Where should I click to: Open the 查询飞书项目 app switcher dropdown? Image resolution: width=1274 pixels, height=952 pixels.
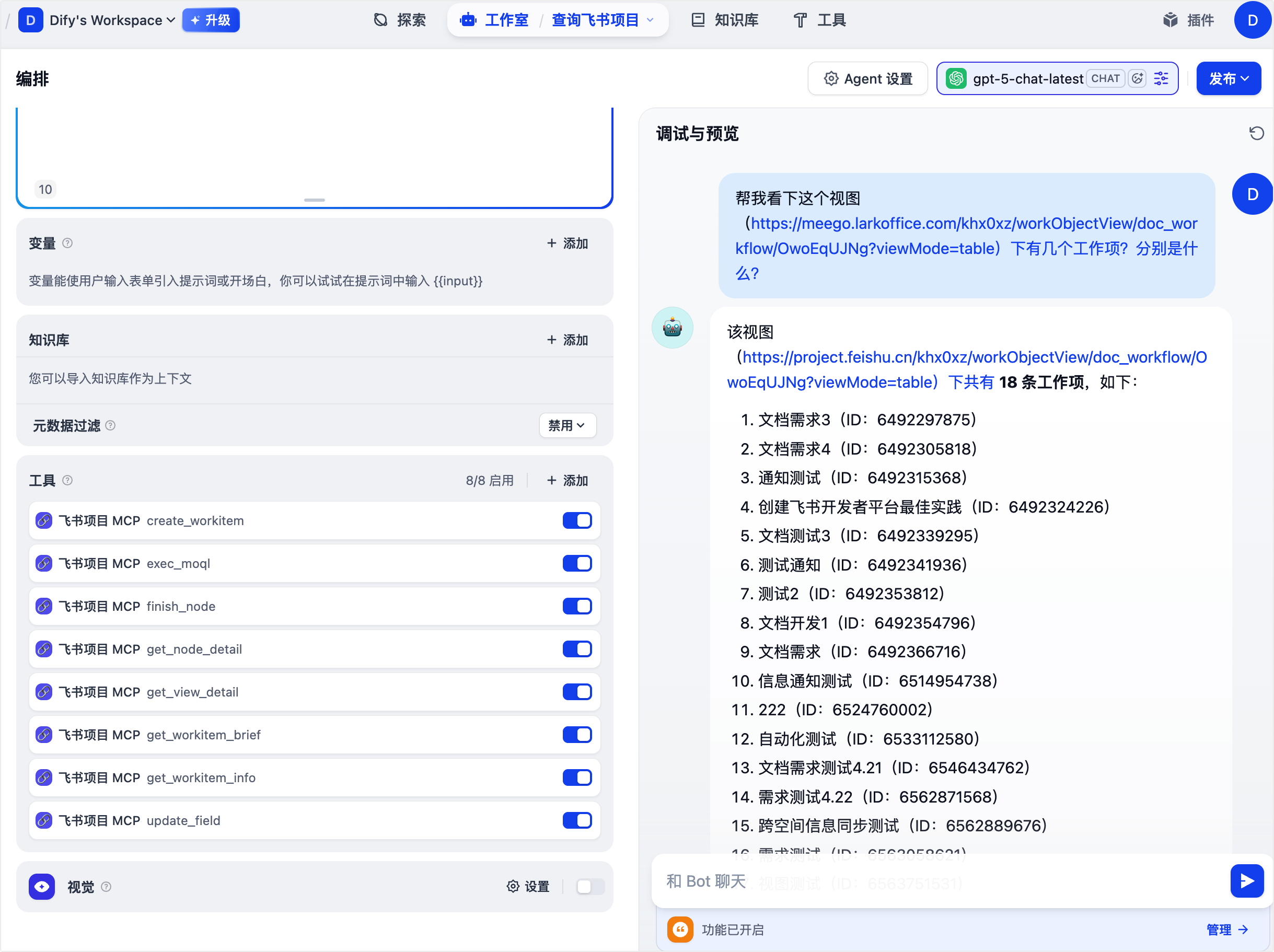click(603, 20)
